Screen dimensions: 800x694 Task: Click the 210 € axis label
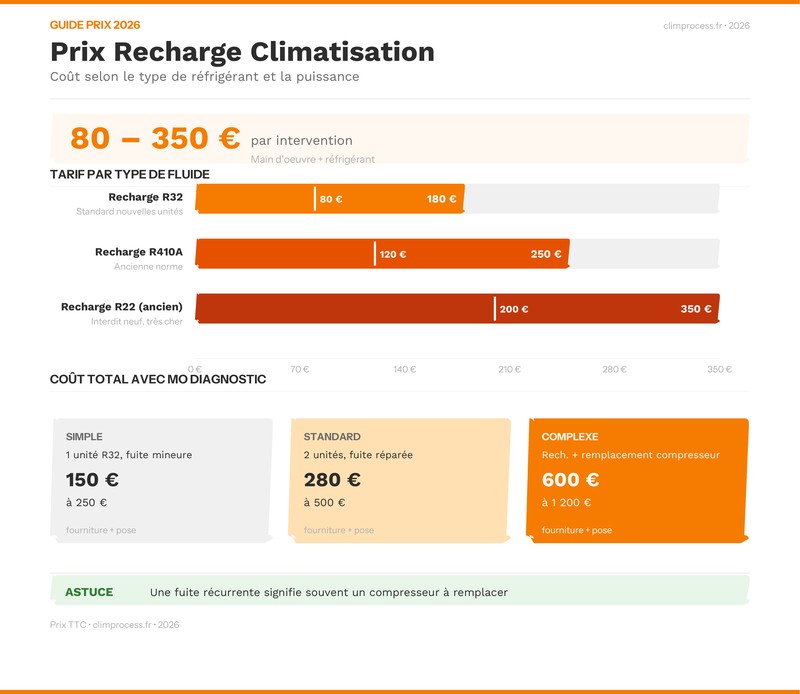[511, 369]
